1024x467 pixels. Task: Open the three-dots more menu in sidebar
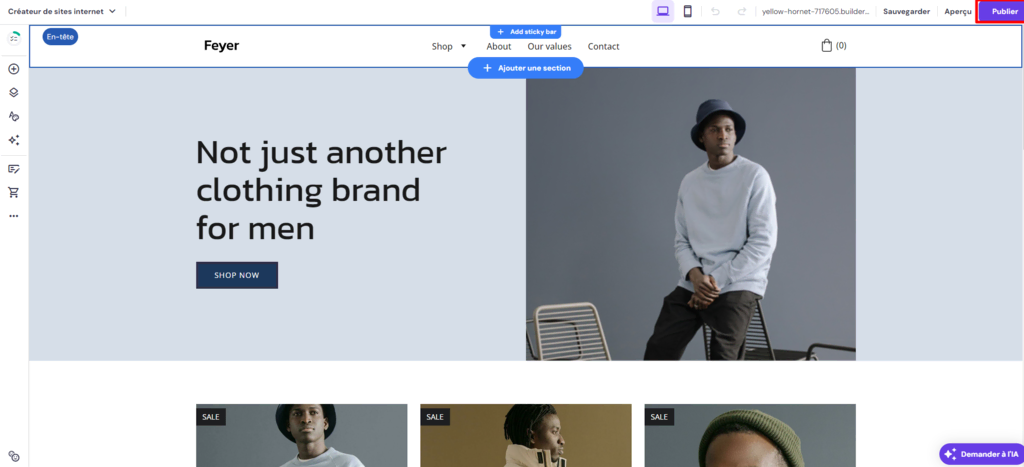[x=14, y=216]
